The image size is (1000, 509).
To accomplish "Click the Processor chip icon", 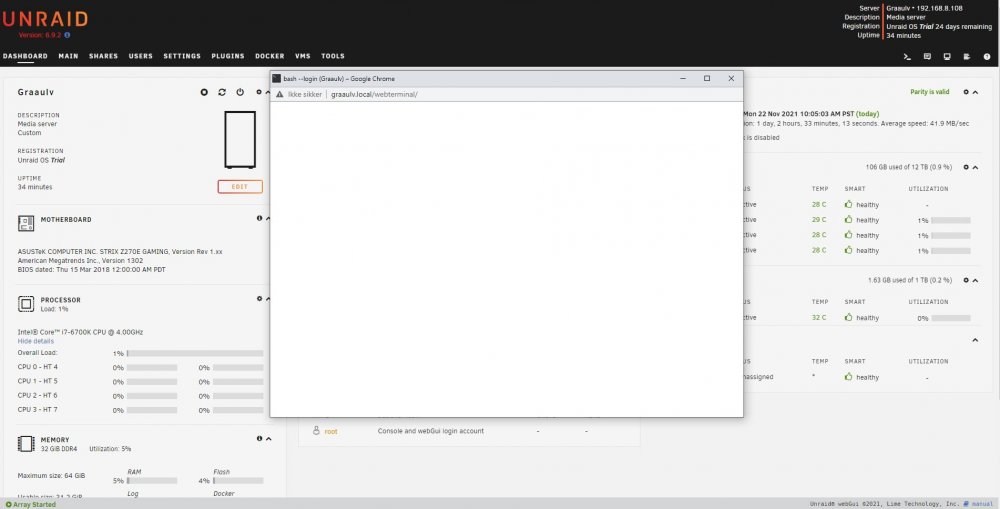I will tap(26, 304).
